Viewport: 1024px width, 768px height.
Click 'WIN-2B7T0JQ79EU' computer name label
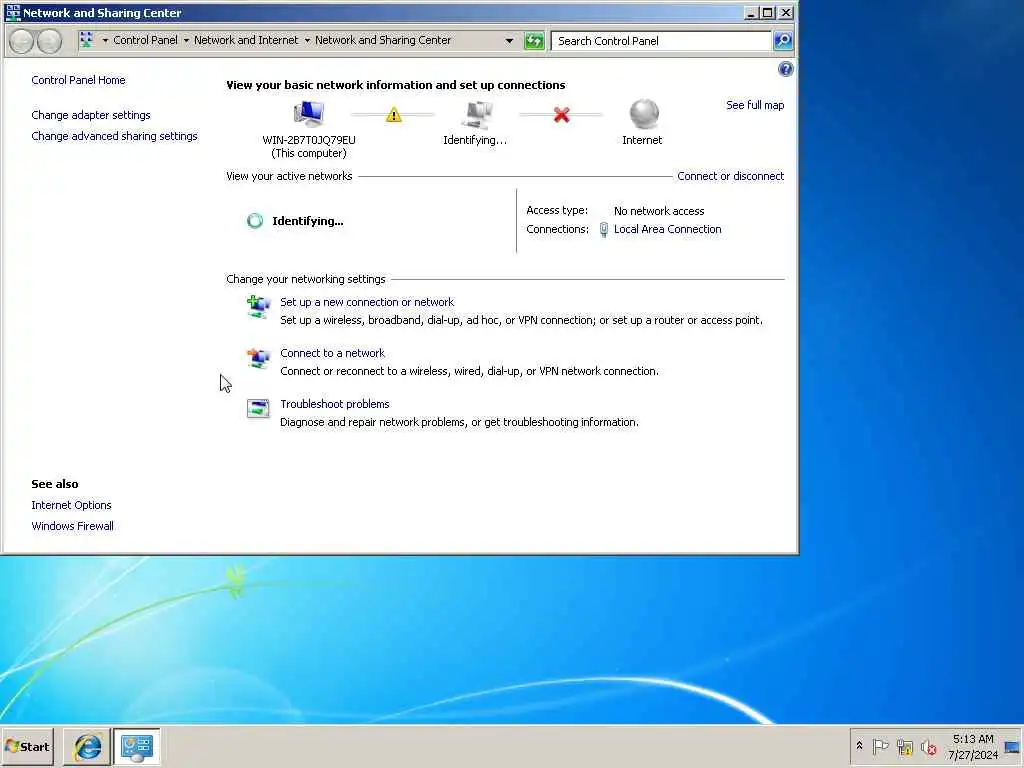[x=309, y=140]
